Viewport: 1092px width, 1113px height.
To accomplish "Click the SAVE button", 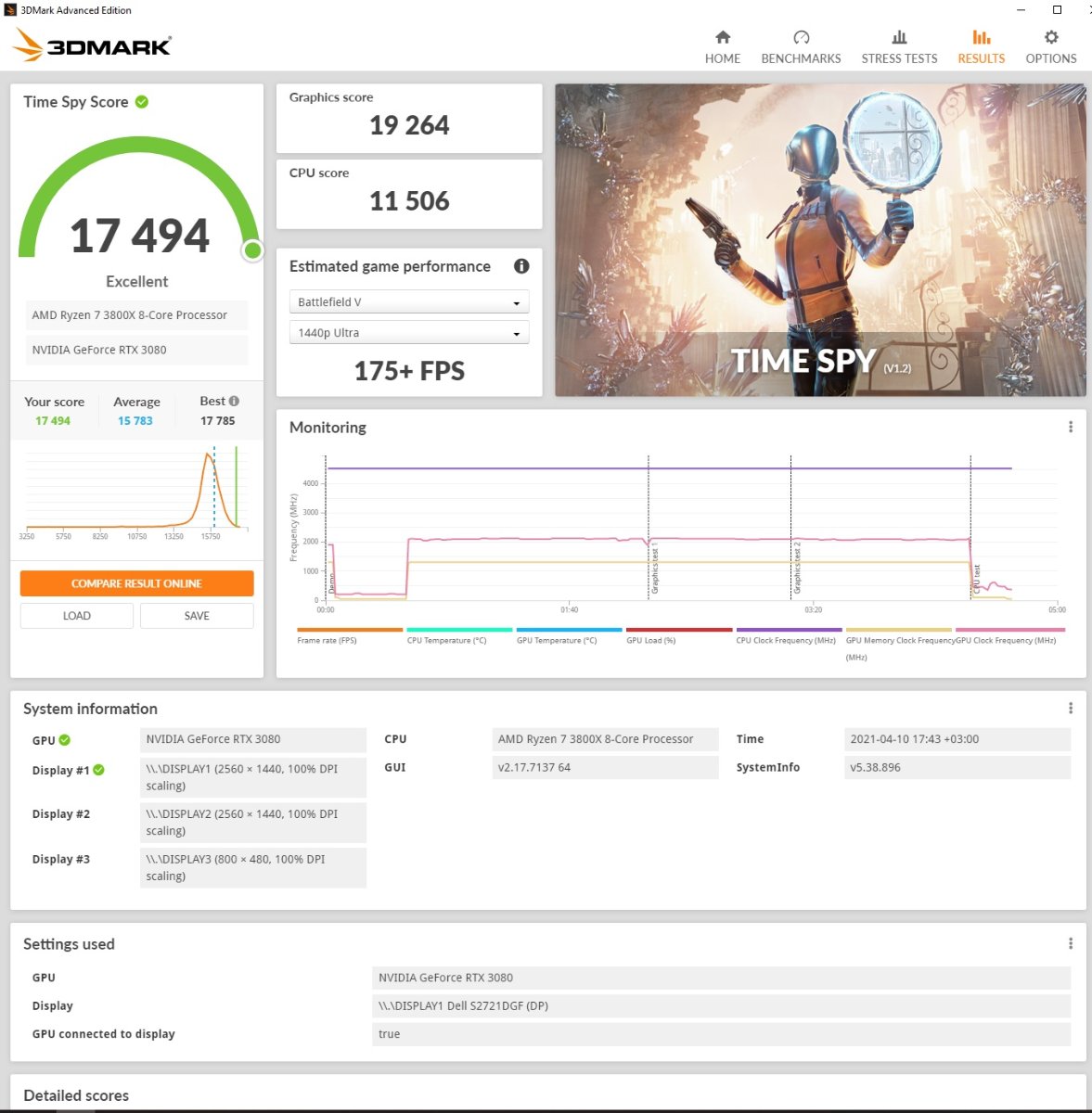I will 197,616.
